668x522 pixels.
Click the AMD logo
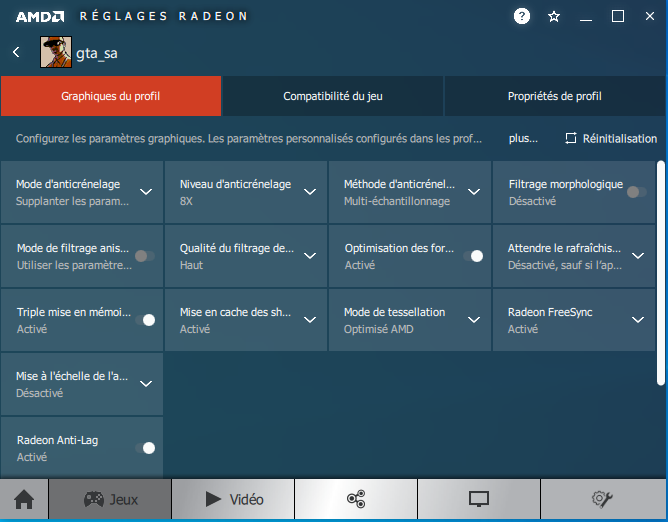pos(40,17)
